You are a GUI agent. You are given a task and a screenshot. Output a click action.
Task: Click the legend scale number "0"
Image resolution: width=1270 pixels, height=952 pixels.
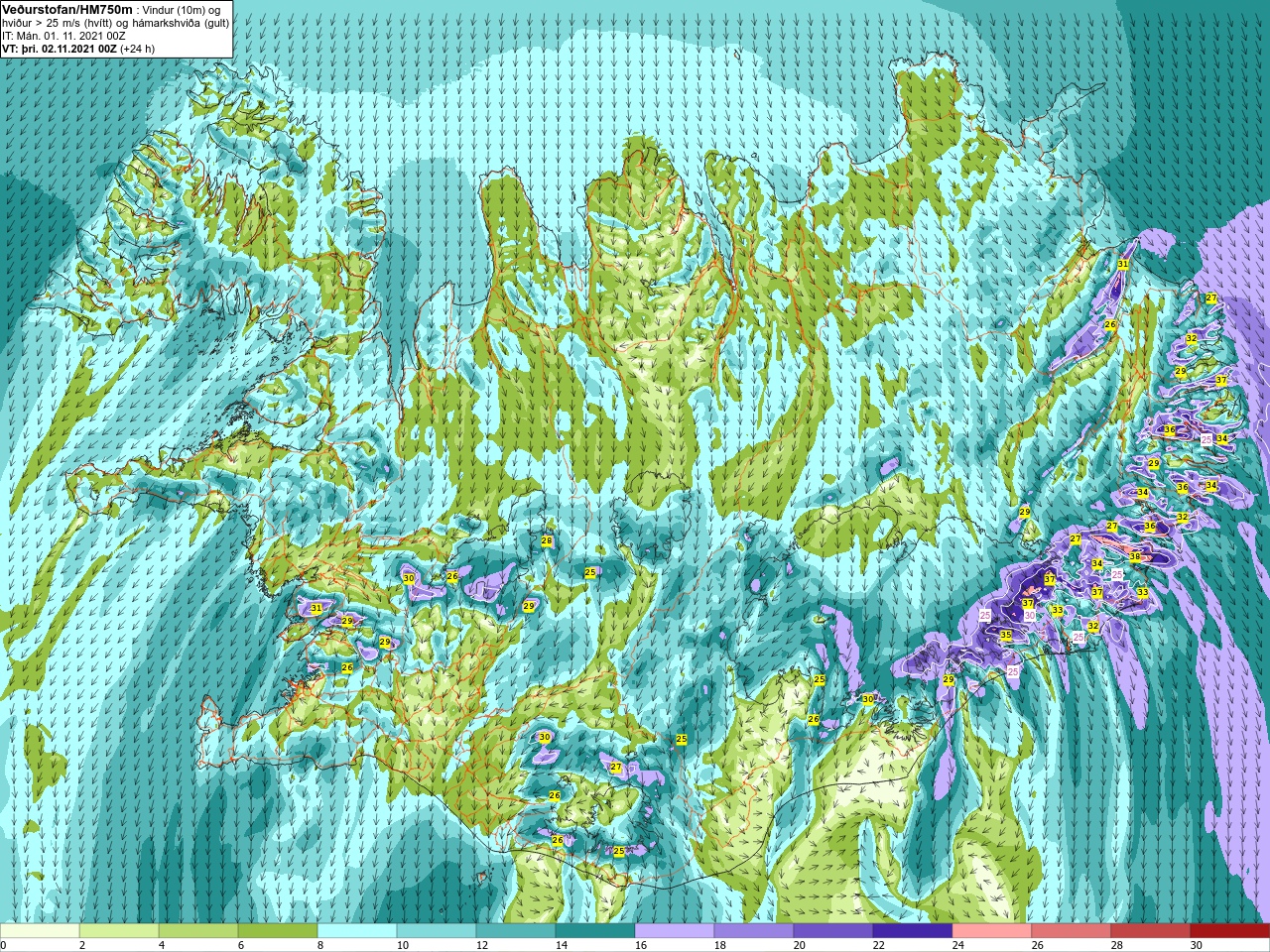click(x=4, y=945)
